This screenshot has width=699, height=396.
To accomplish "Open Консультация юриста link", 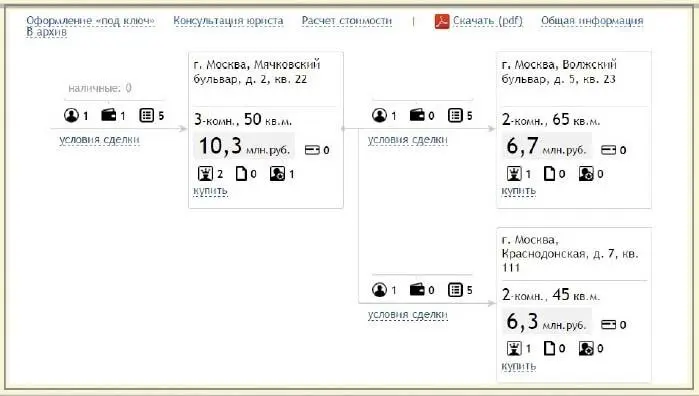I will pyautogui.click(x=228, y=21).
